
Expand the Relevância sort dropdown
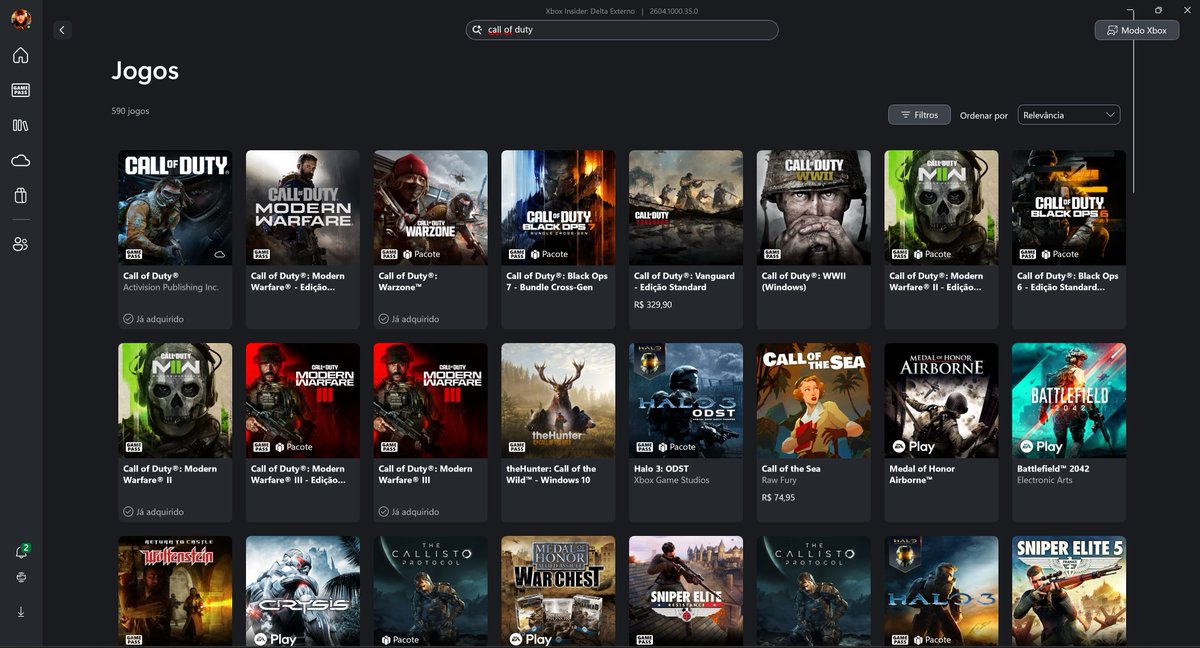1069,115
